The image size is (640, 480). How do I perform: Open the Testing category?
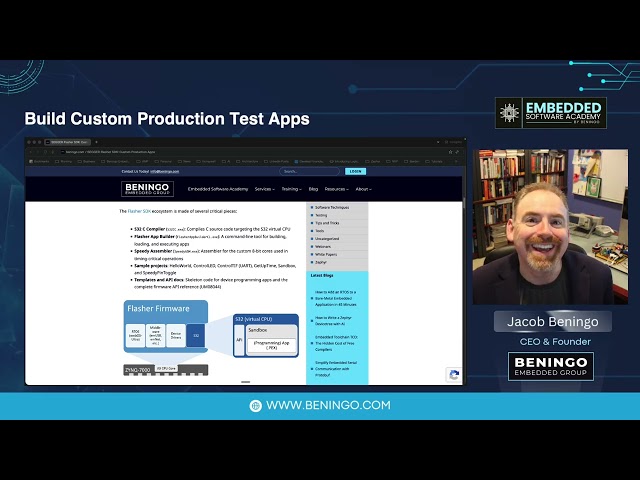[321, 215]
